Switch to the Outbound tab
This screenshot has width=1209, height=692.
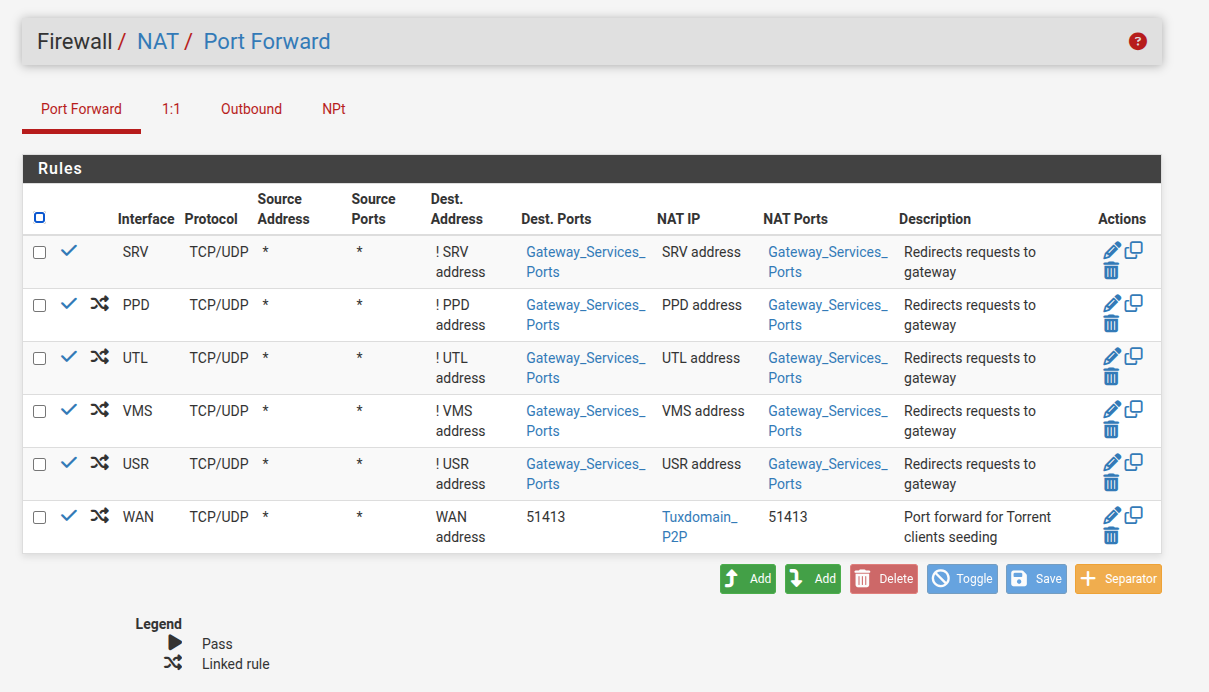251,109
